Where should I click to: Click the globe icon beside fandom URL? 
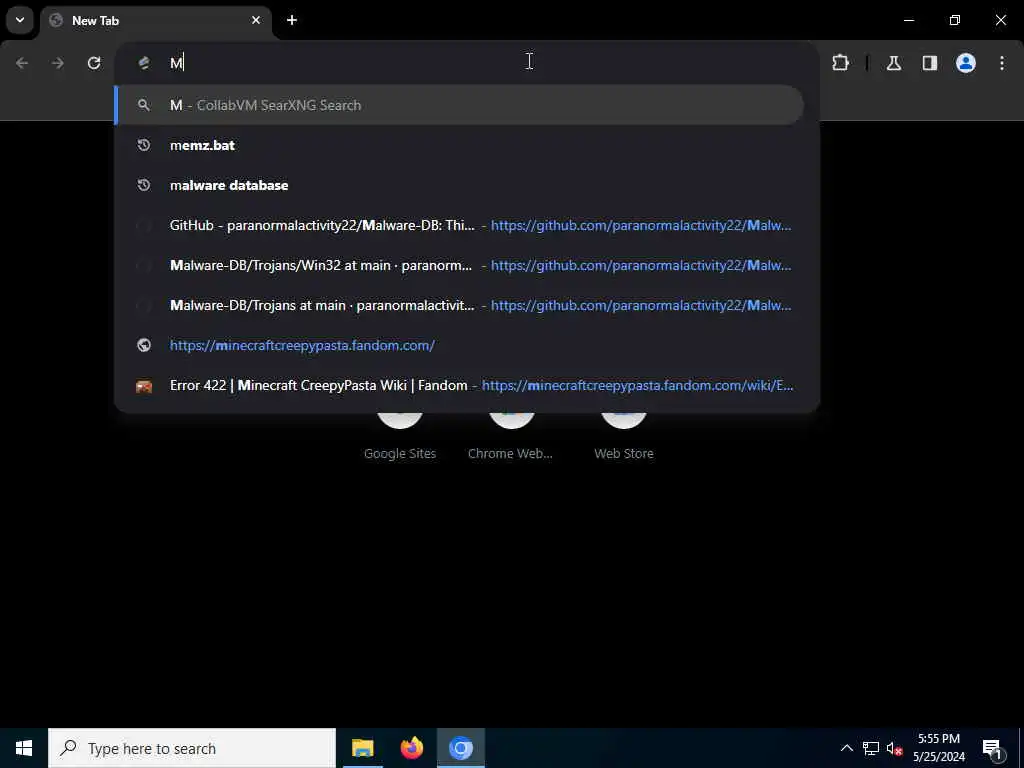(144, 345)
